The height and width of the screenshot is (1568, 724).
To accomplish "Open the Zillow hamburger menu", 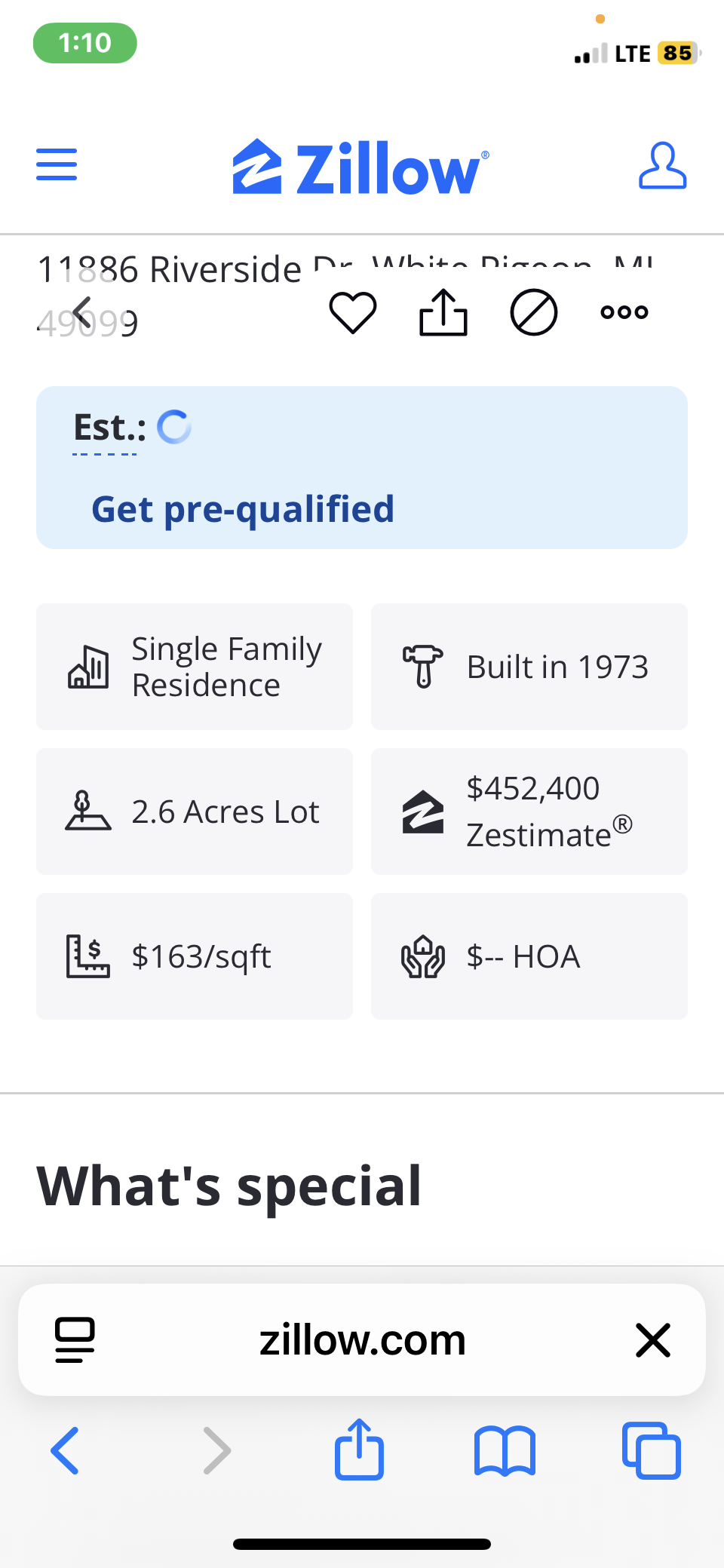I will 57,164.
